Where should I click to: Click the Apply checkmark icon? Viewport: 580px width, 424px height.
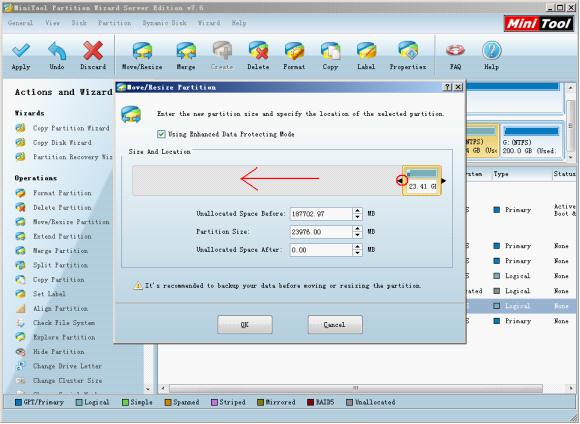tap(21, 51)
